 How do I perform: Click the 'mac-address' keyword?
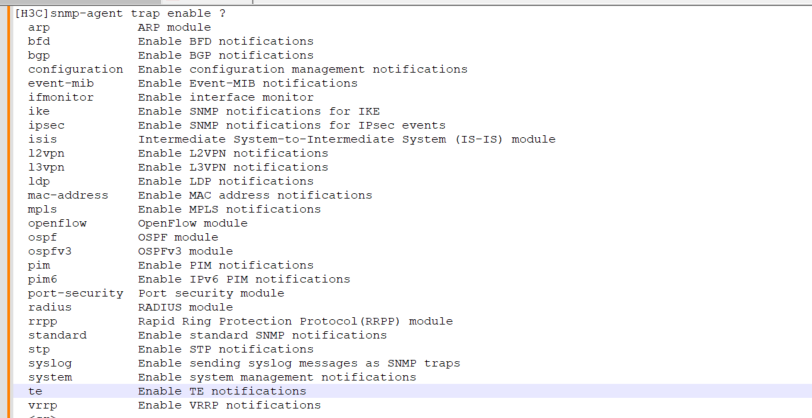[68, 195]
